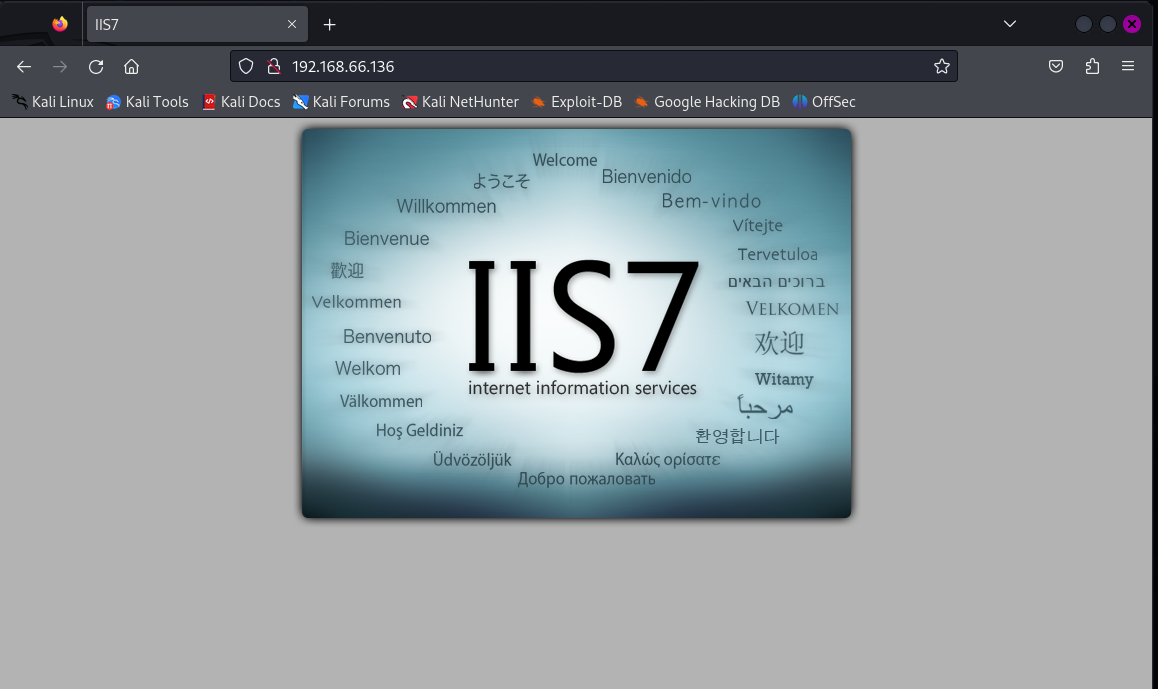
Task: Open the Kali Forums bookmark
Action: coord(341,102)
